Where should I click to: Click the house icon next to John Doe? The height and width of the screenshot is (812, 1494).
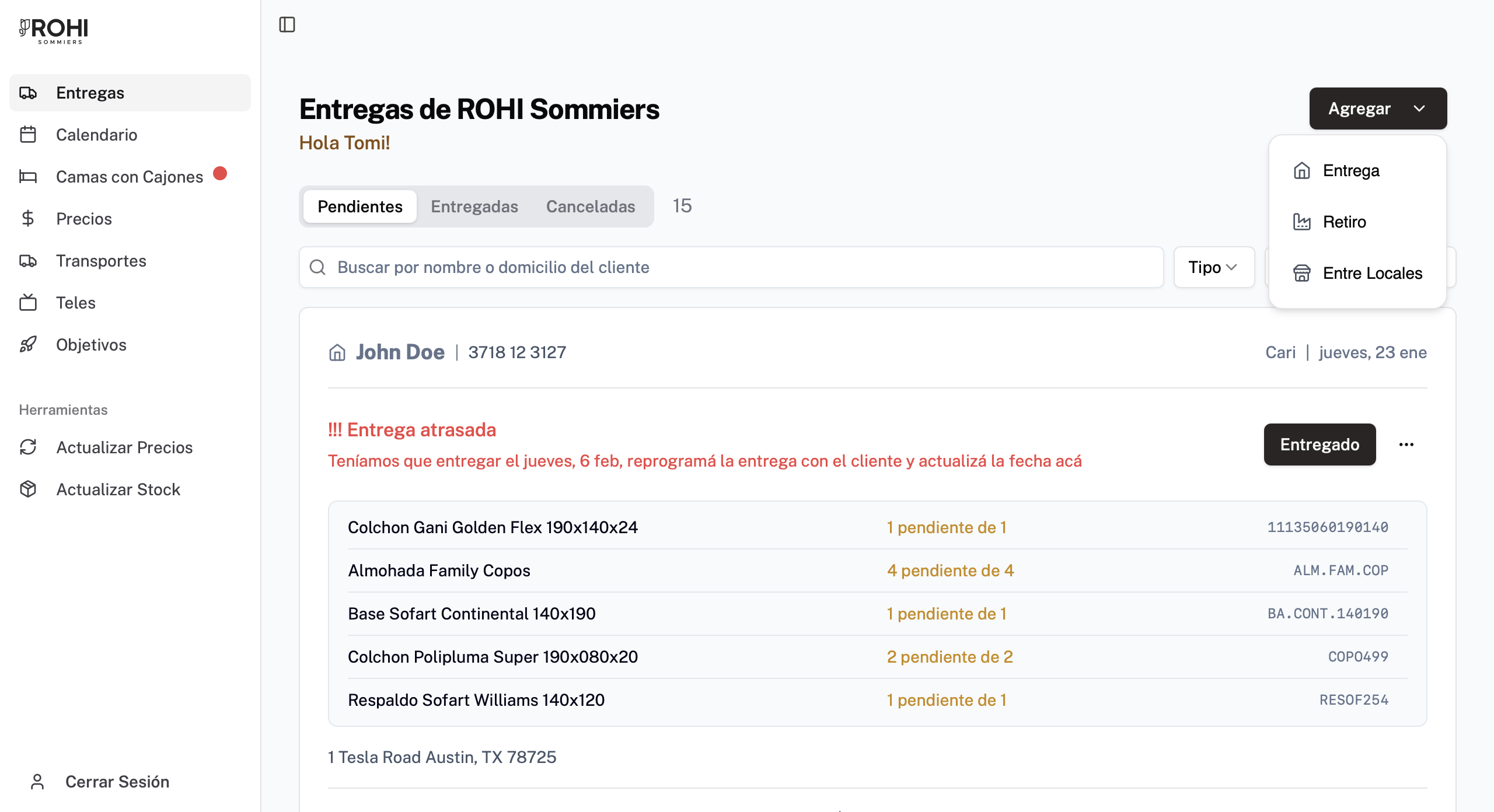point(337,352)
